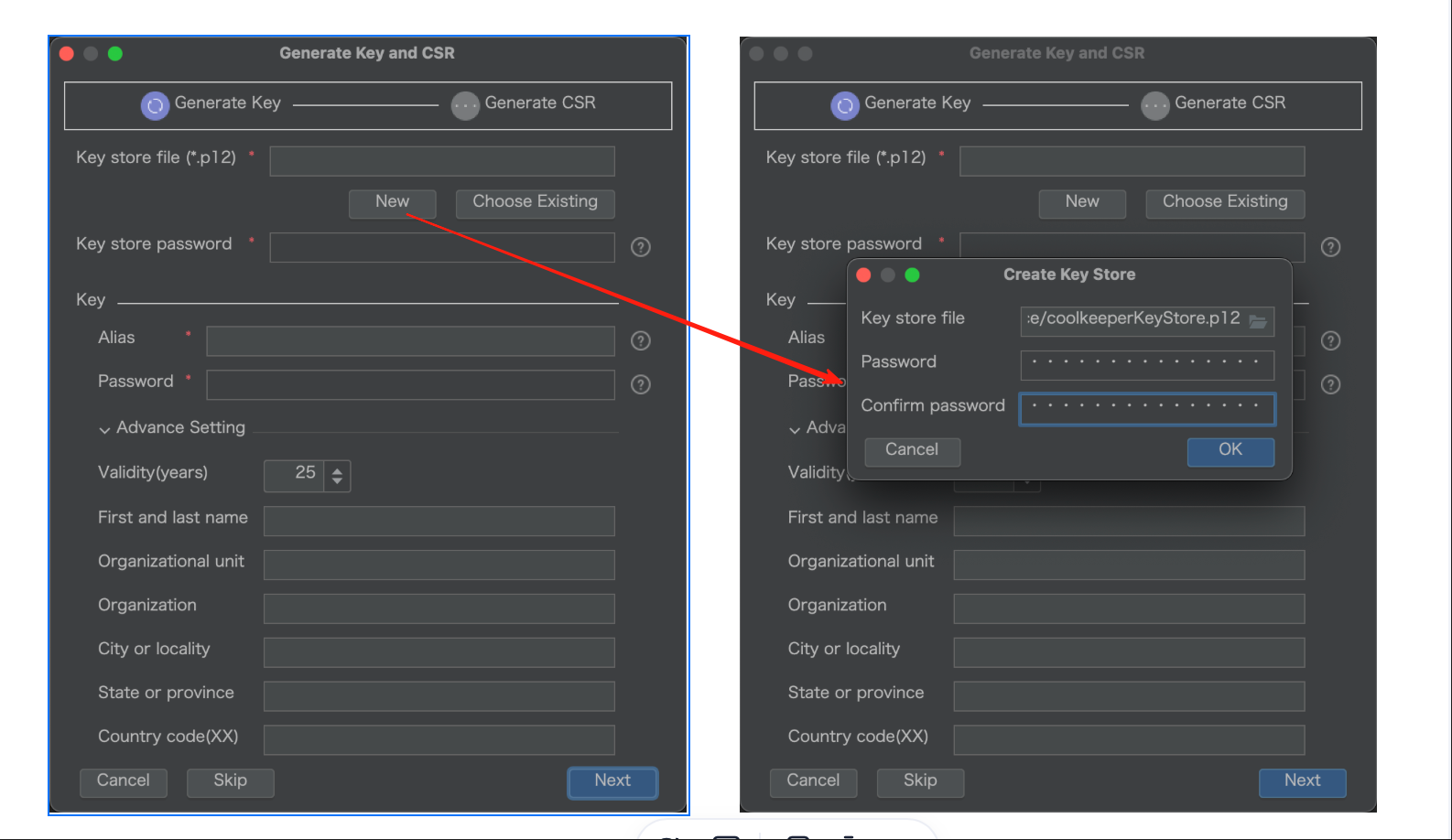This screenshot has height=840, width=1452.
Task: Focus the Confirm password field
Action: click(1146, 407)
